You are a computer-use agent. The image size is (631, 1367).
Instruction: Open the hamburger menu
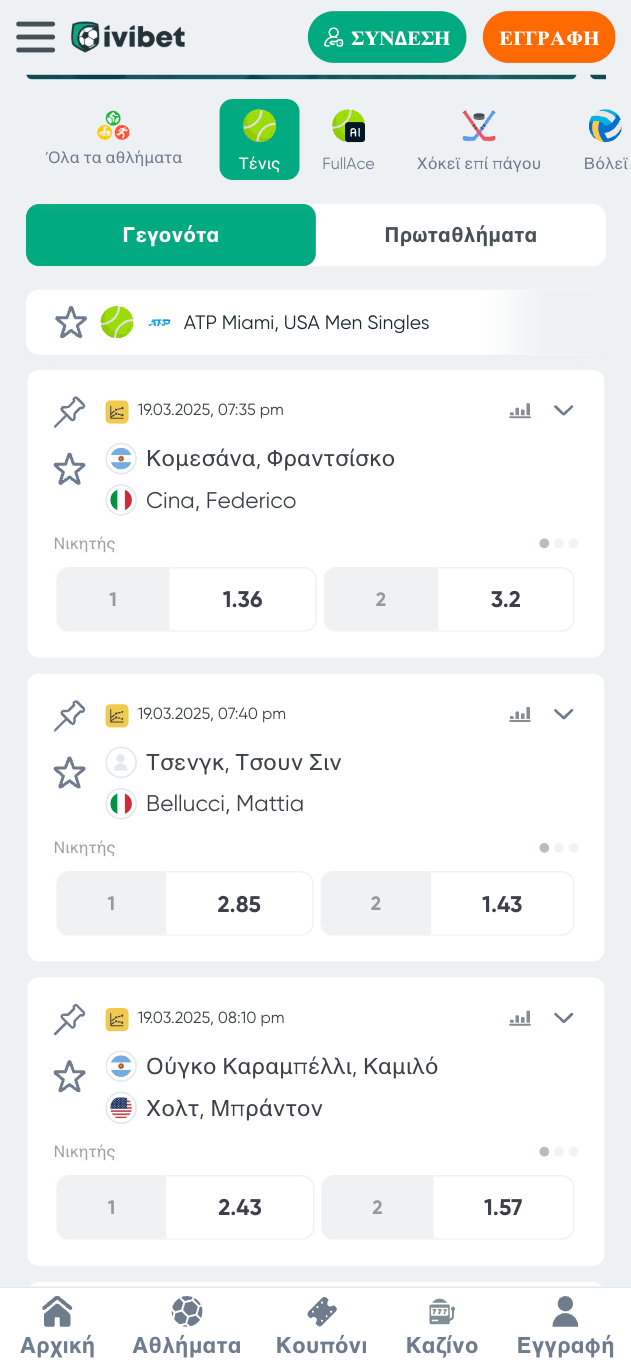[35, 37]
